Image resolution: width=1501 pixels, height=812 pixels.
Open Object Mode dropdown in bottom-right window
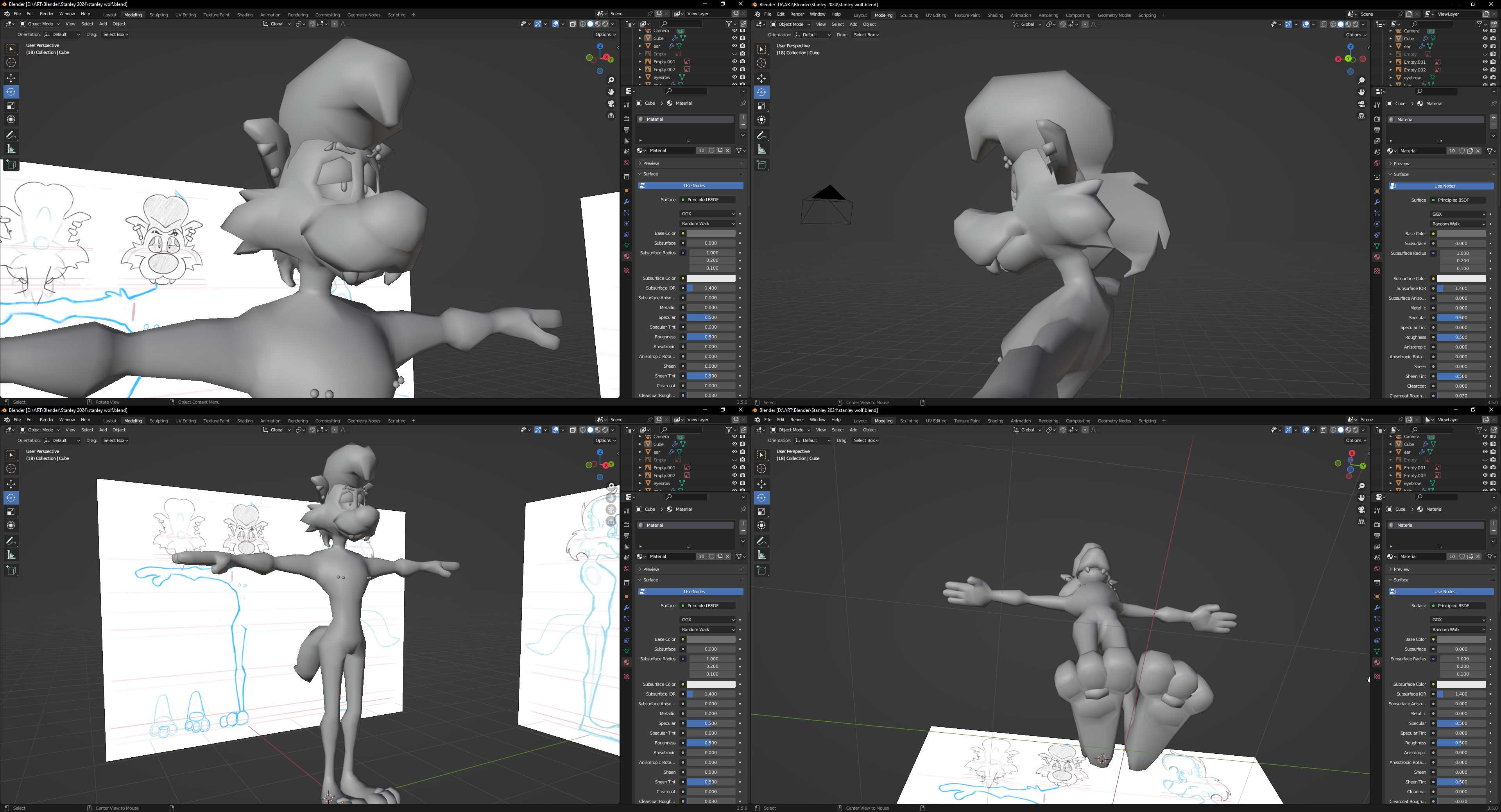point(790,430)
